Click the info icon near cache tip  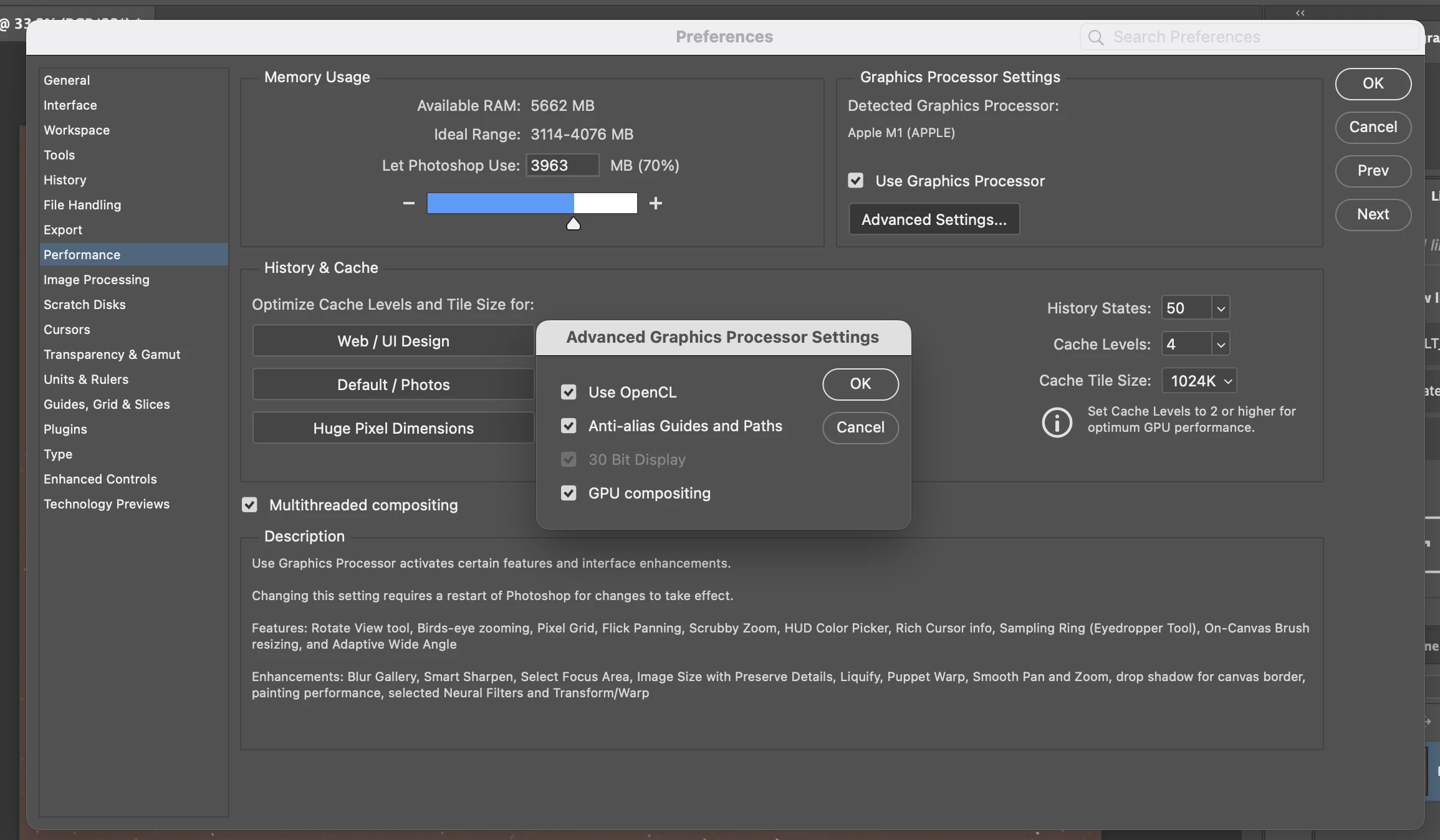pos(1057,422)
